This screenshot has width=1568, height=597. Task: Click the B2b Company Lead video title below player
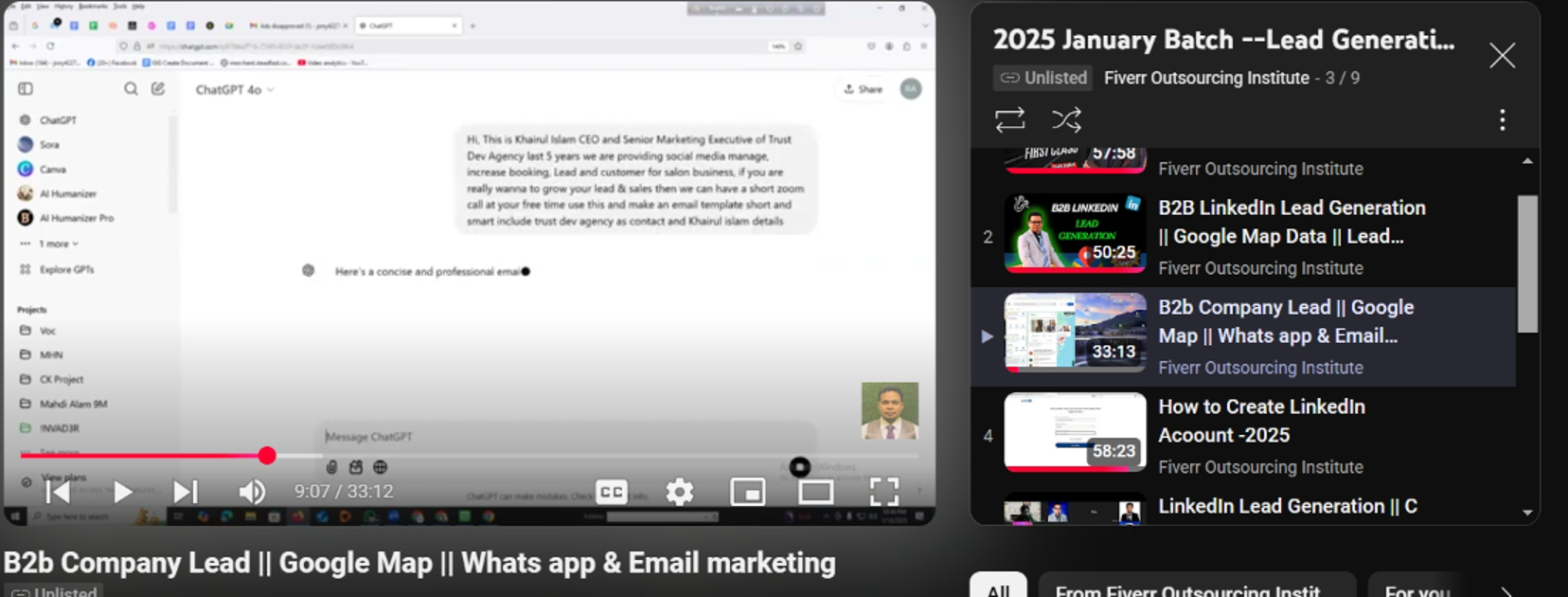(419, 563)
